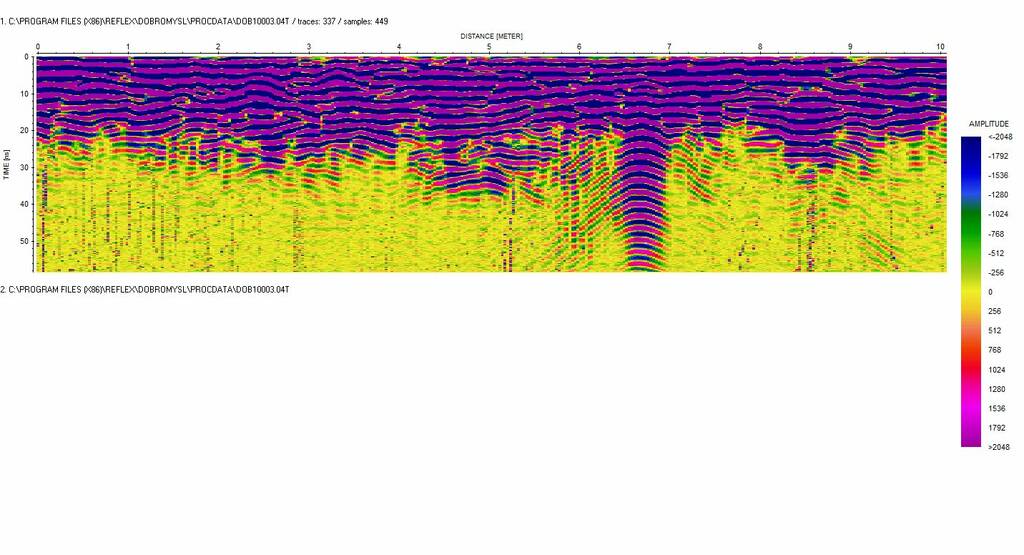This screenshot has width=1024, height=555.
Task: Click the 0 meter tick on distance axis
Action: (38, 47)
